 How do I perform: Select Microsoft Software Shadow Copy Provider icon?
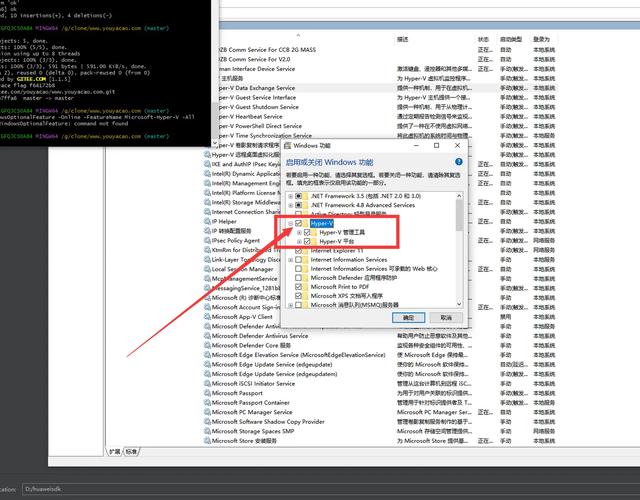pyautogui.click(x=207, y=422)
